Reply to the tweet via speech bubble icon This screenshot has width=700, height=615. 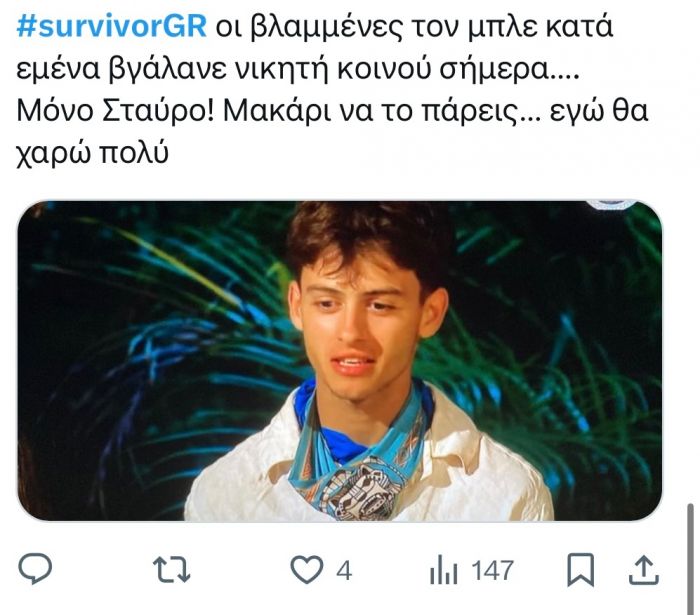tap(35, 568)
